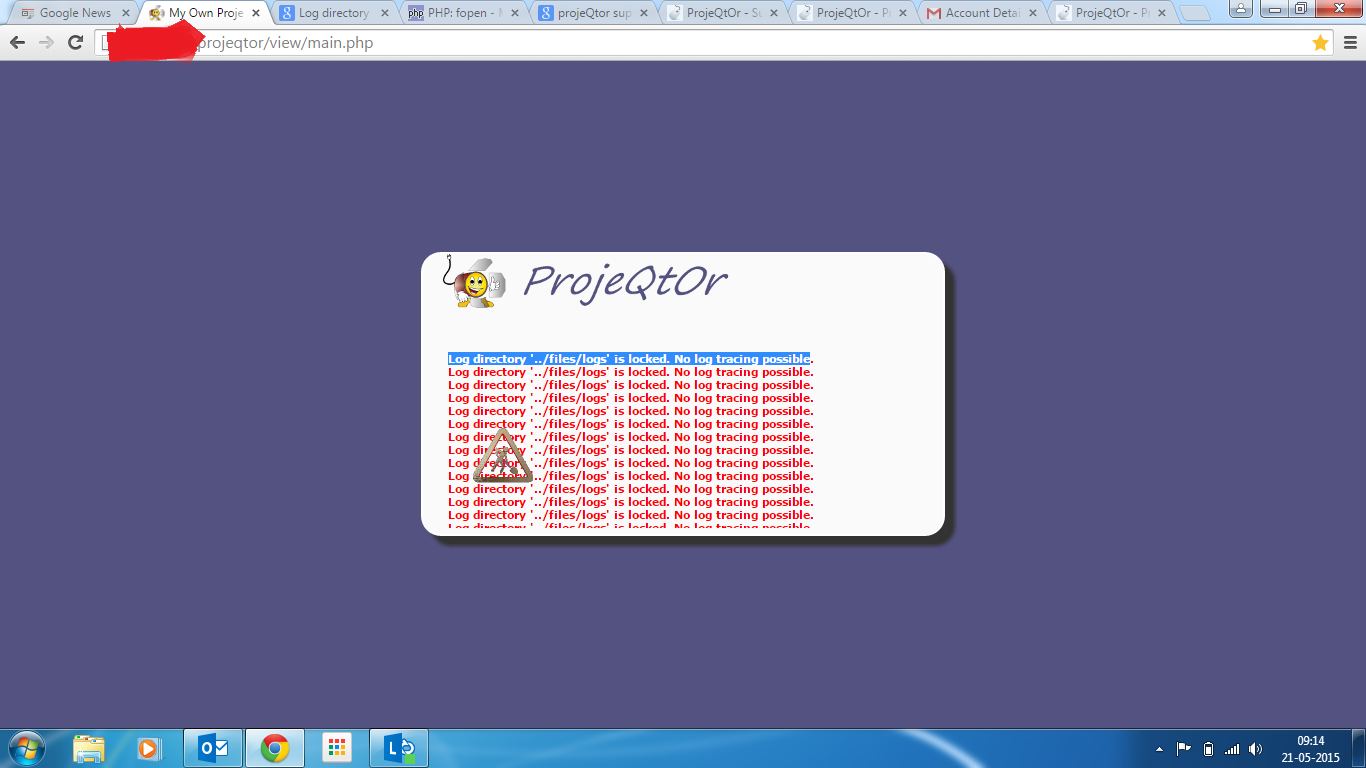Open the Chrome user profile button
1366x768 pixels.
(1241, 8)
